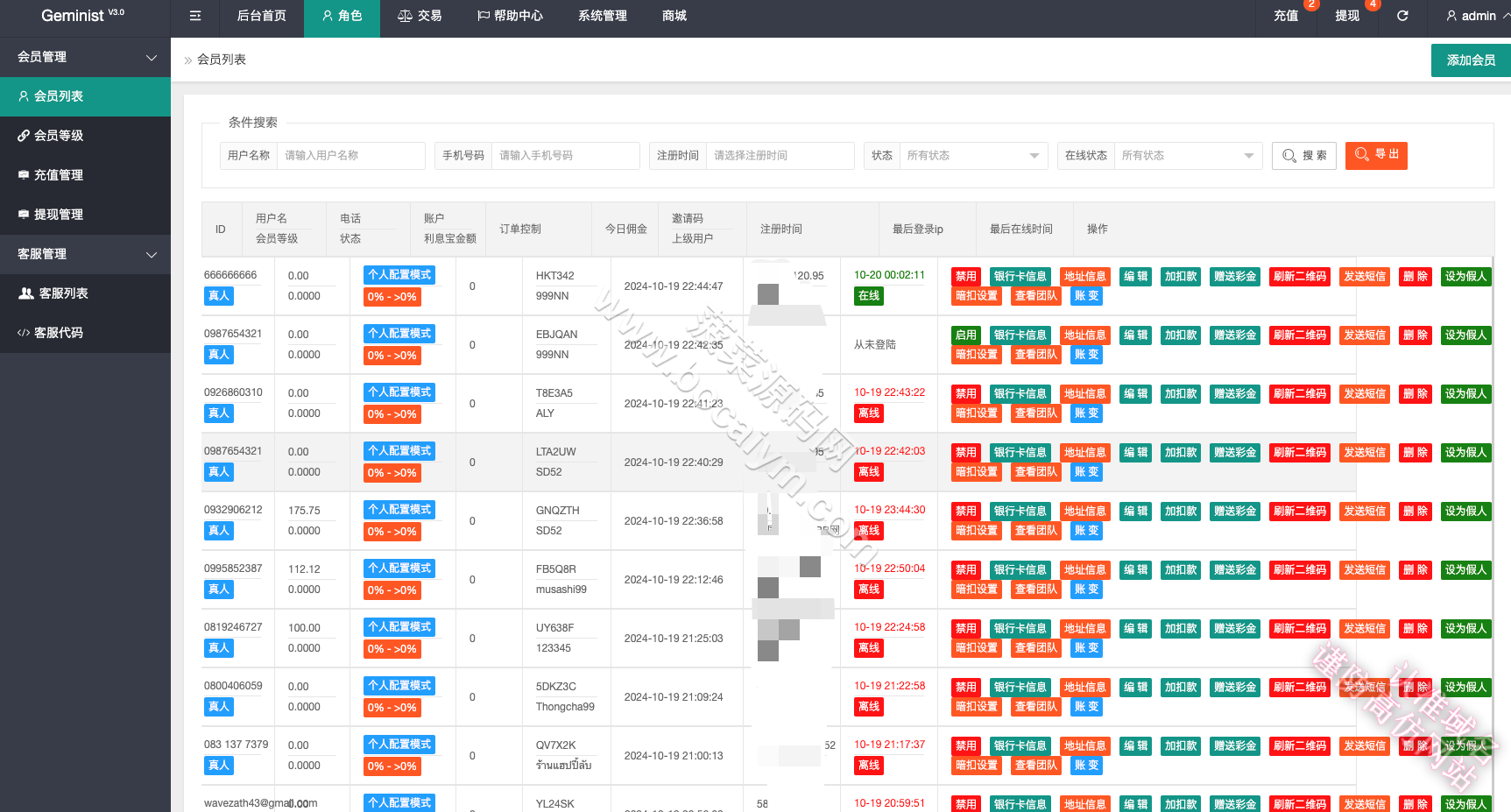Click balance value 175.75
The height and width of the screenshot is (812, 1511).
tap(304, 511)
